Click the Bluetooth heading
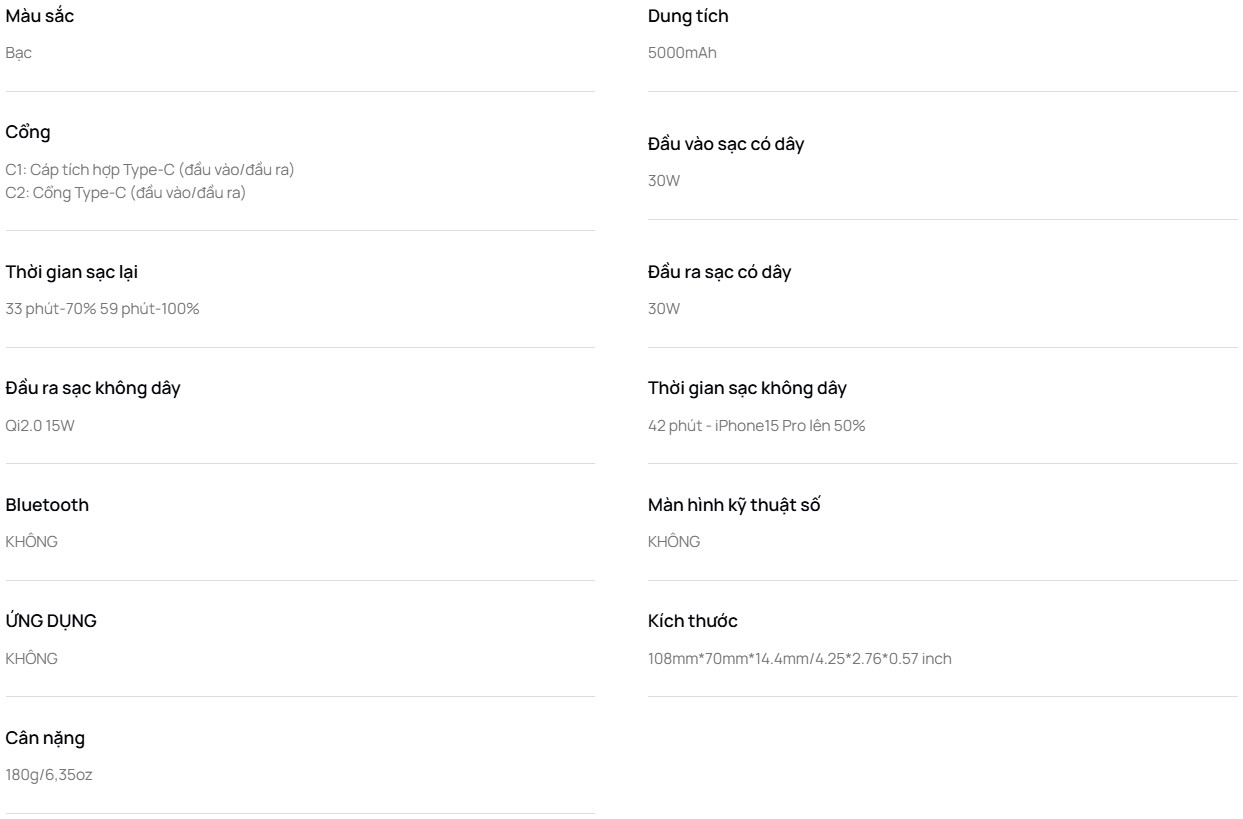Viewport: 1243px width, 819px height. tap(47, 505)
